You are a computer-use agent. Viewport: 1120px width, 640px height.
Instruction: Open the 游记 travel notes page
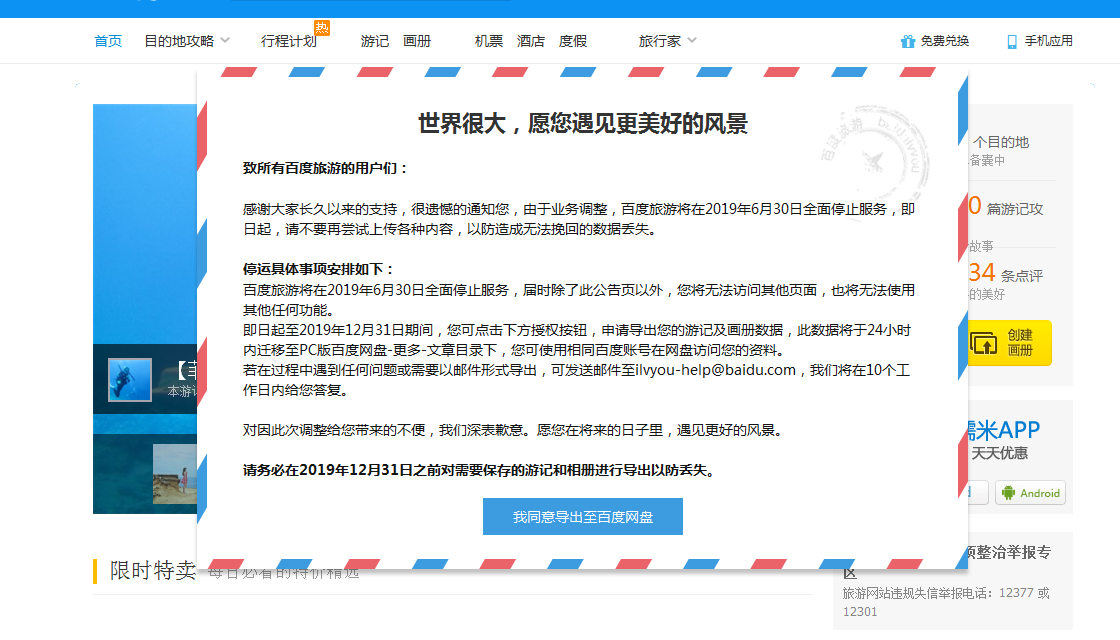tap(375, 41)
